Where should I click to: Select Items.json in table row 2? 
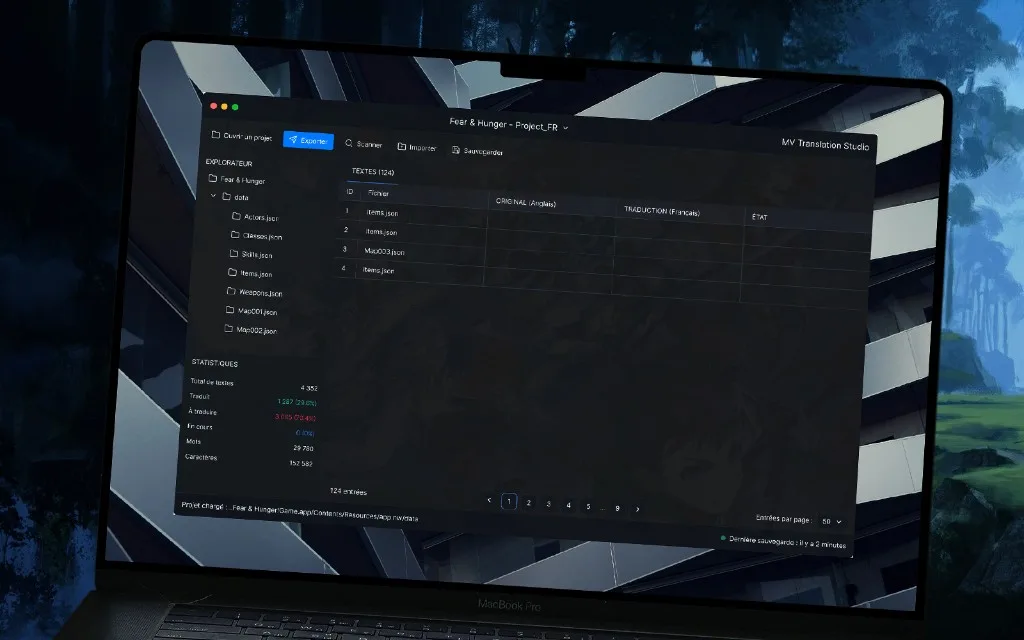coord(381,232)
